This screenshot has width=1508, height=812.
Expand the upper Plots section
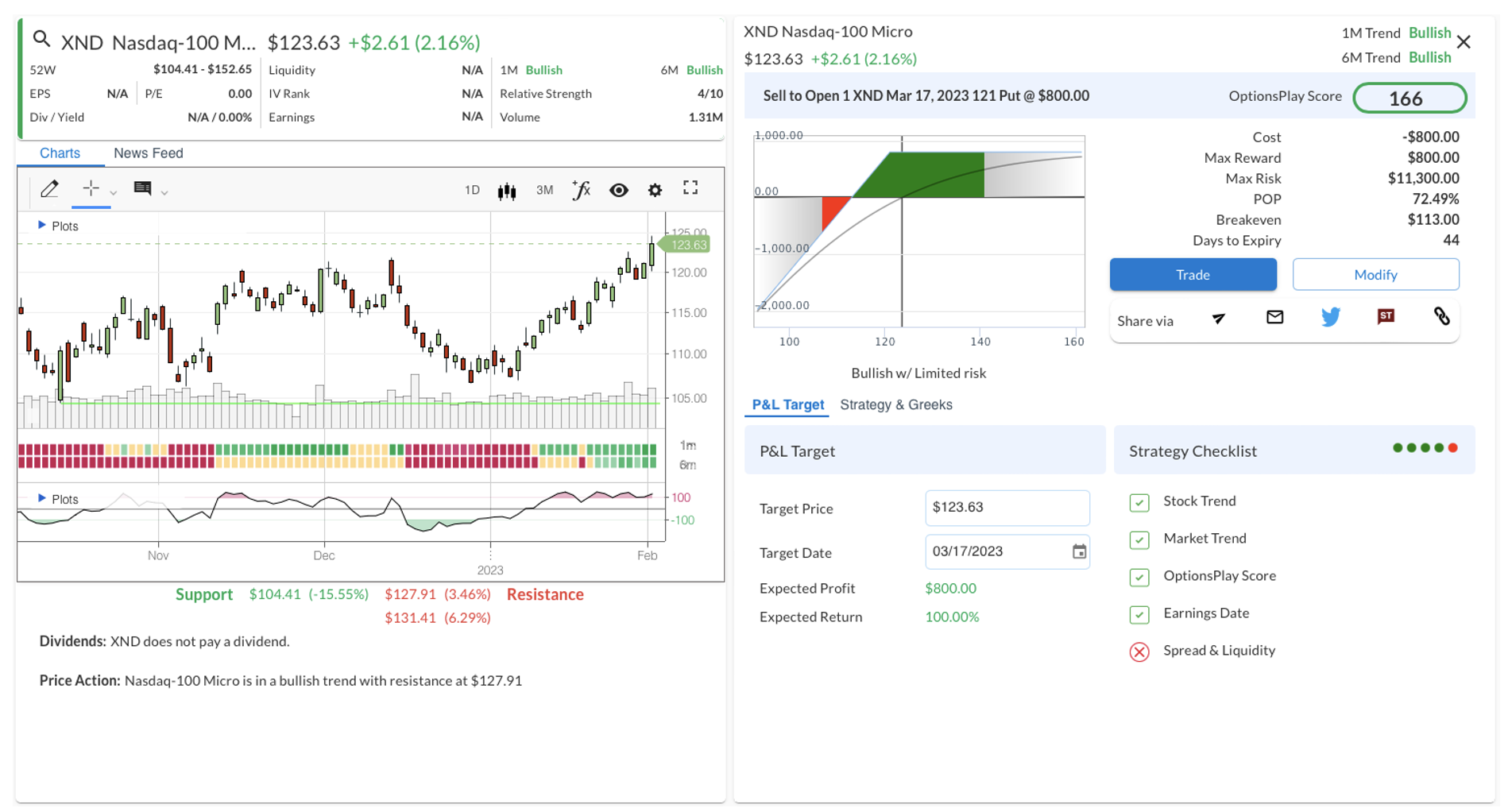click(58, 226)
